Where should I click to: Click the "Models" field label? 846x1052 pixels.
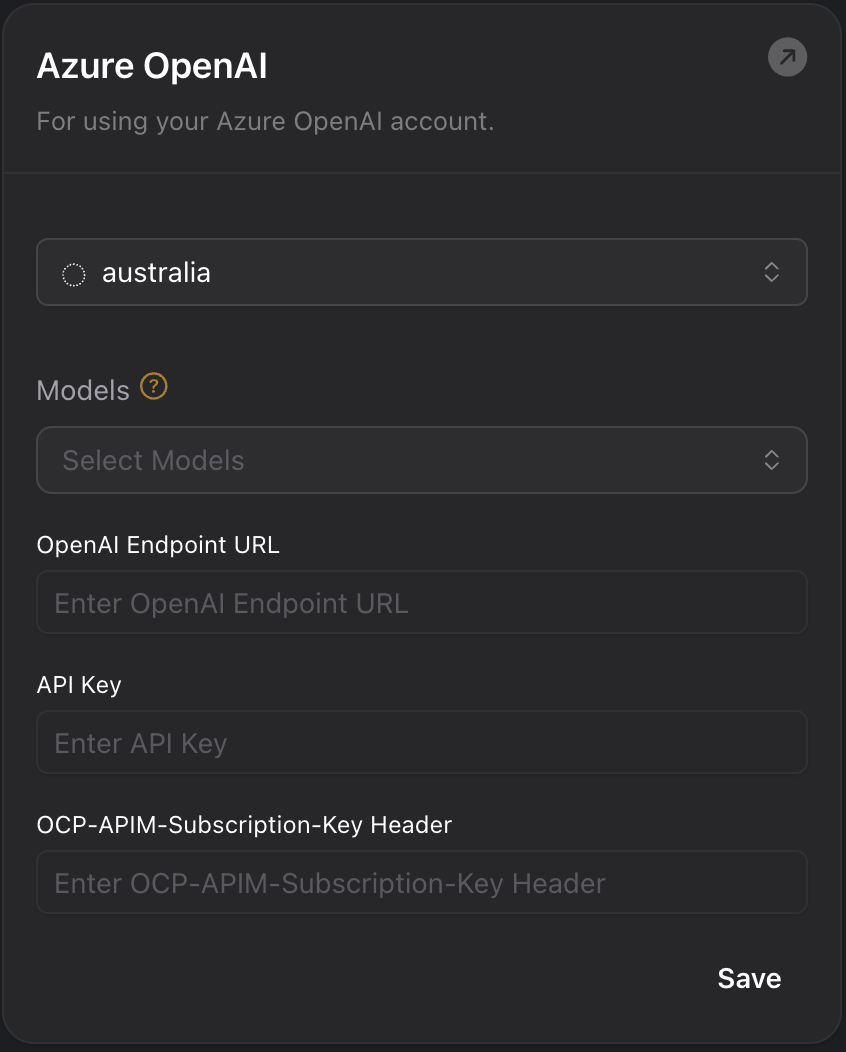pyautogui.click(x=83, y=390)
